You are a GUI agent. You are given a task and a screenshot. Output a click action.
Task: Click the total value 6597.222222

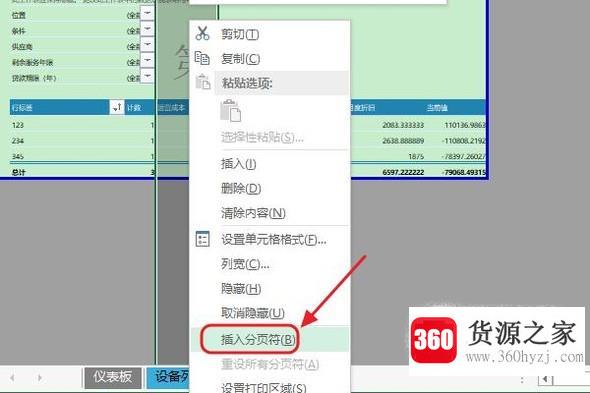pos(403,172)
